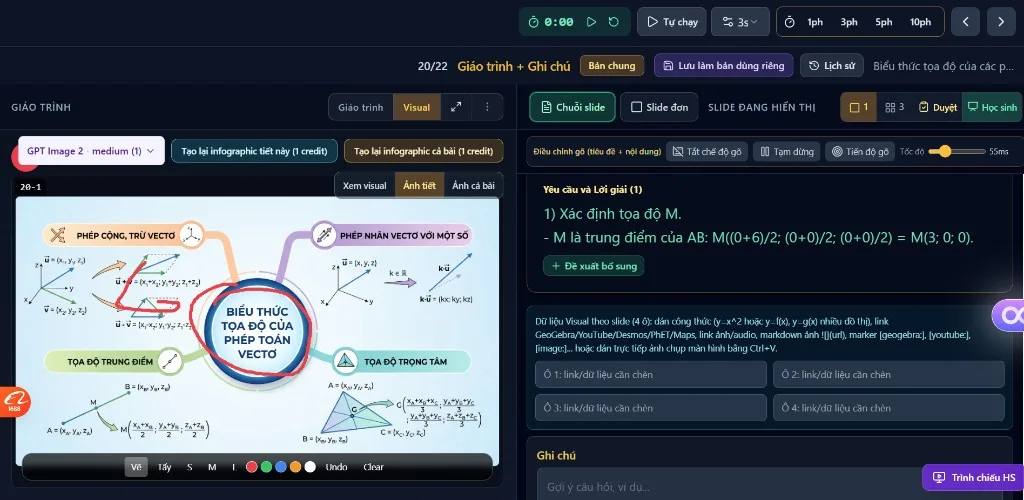Screen dimensions: 1024x500
Task: Click Lưu làm bản dùng riêng button
Action: click(x=724, y=65)
